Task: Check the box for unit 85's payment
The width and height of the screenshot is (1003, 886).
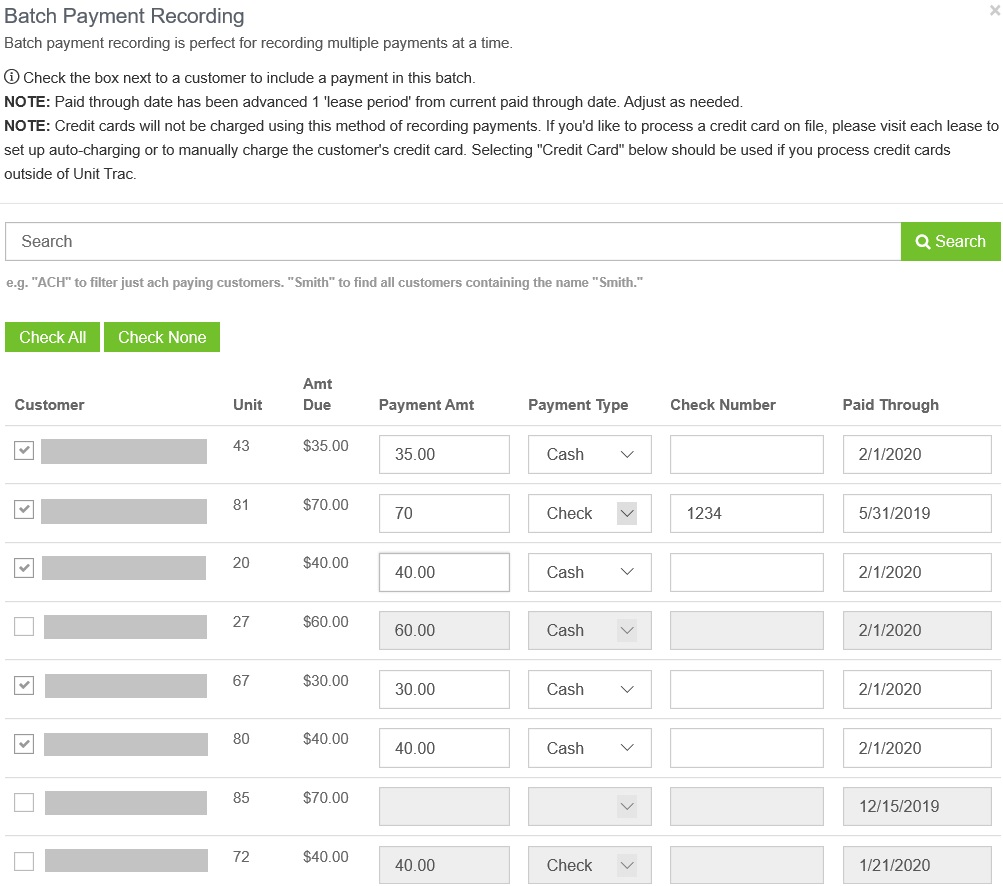Action: 22,802
